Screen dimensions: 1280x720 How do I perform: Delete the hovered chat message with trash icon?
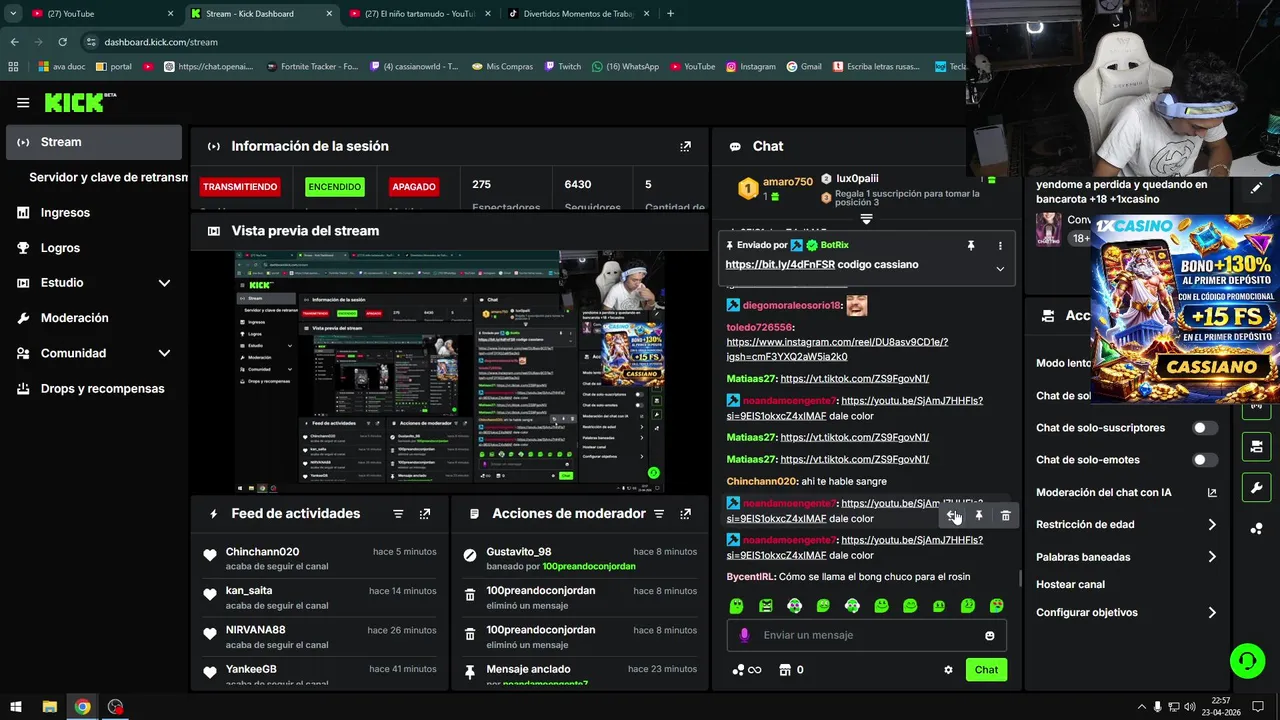1006,516
